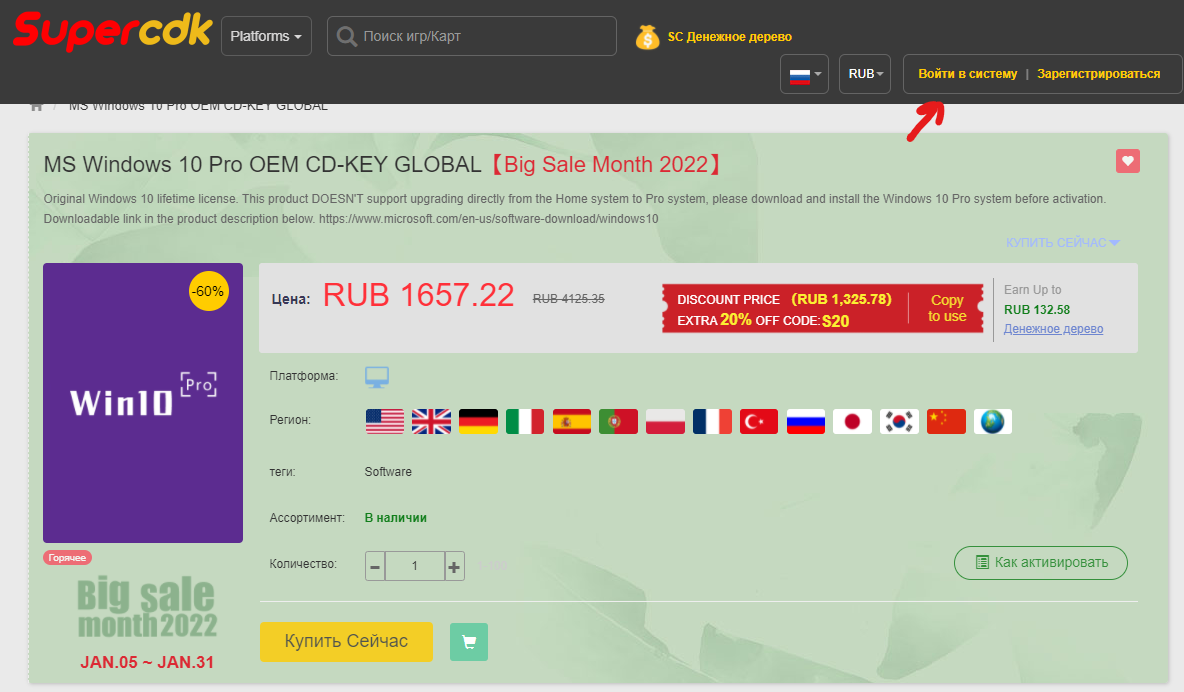
Task: Click Copy to use discount code
Action: pyautogui.click(x=947, y=308)
